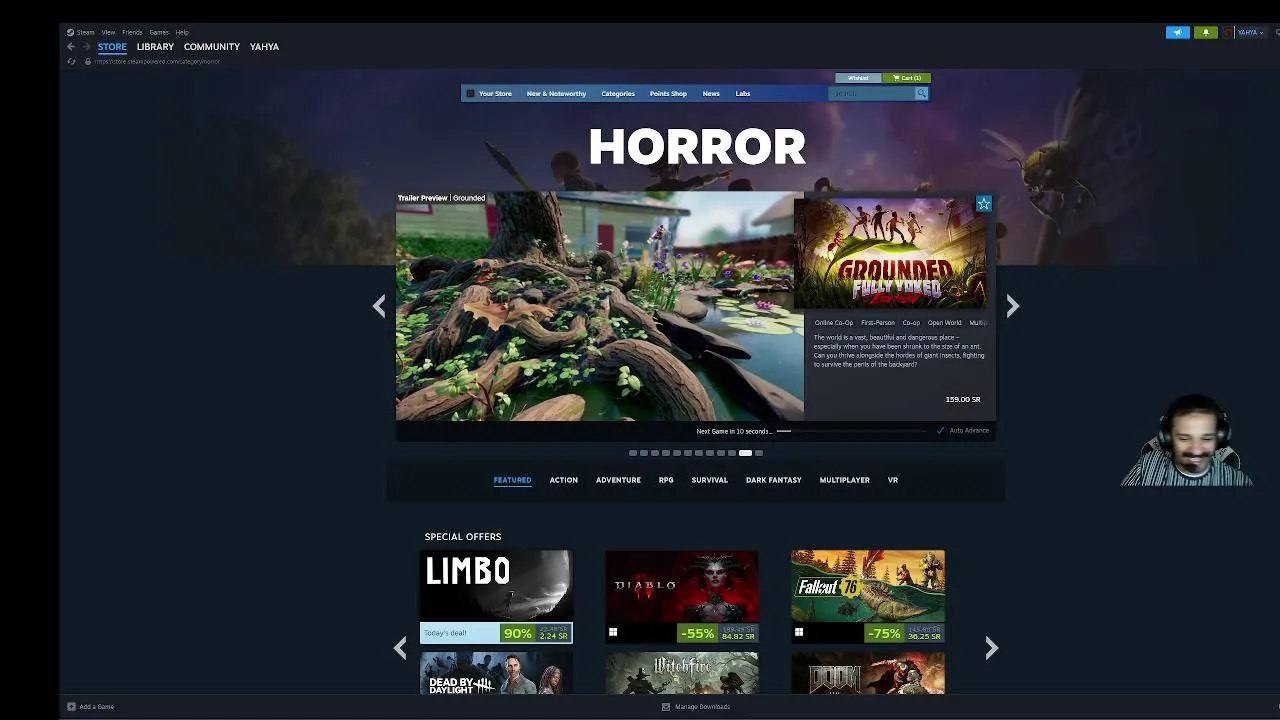Open the DOOM offer
This screenshot has width=1280, height=720.
pyautogui.click(x=868, y=673)
